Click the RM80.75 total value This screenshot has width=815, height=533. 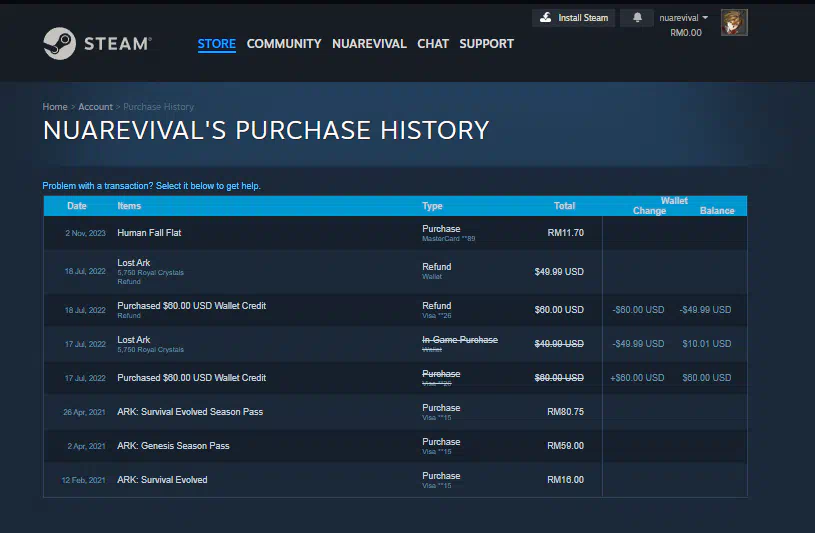(566, 412)
